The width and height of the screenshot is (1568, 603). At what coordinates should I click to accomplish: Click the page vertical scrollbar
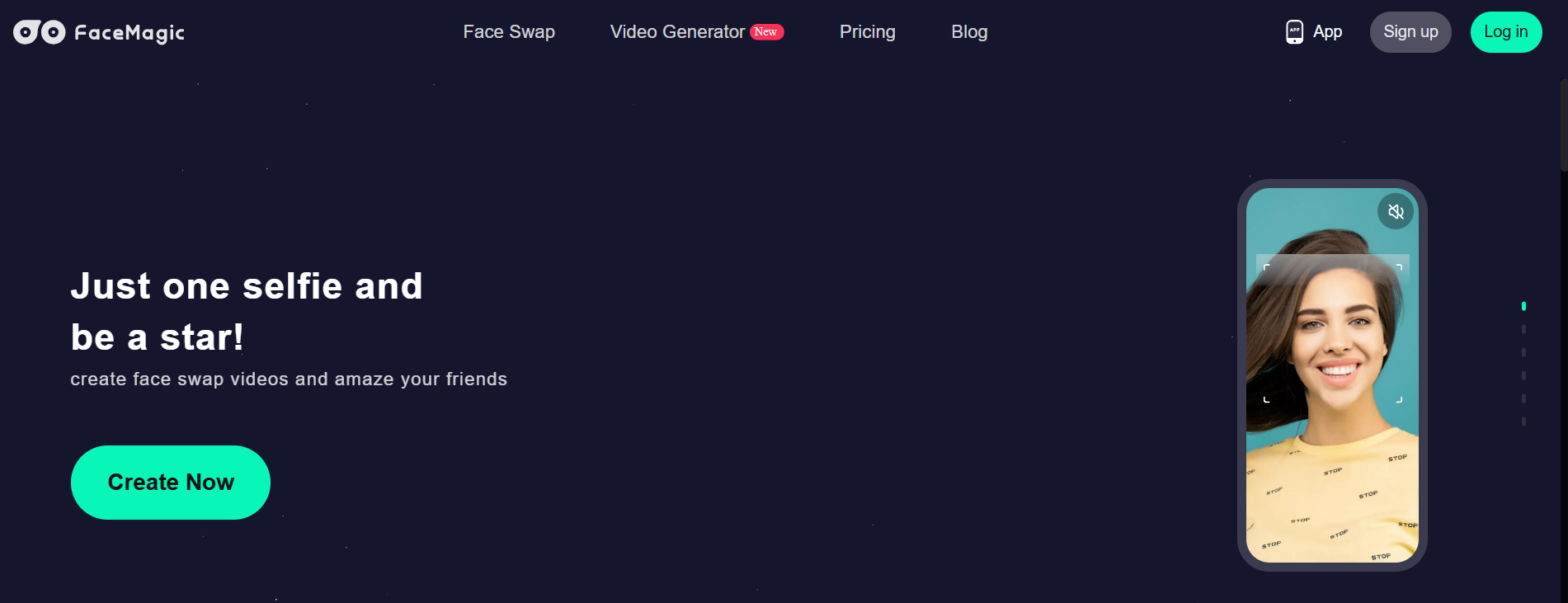pyautogui.click(x=1563, y=124)
